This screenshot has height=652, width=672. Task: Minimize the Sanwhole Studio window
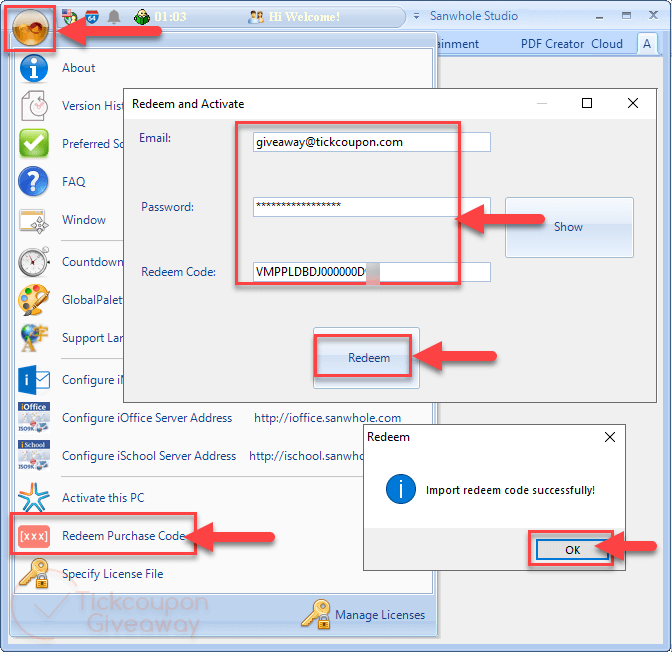pos(600,17)
